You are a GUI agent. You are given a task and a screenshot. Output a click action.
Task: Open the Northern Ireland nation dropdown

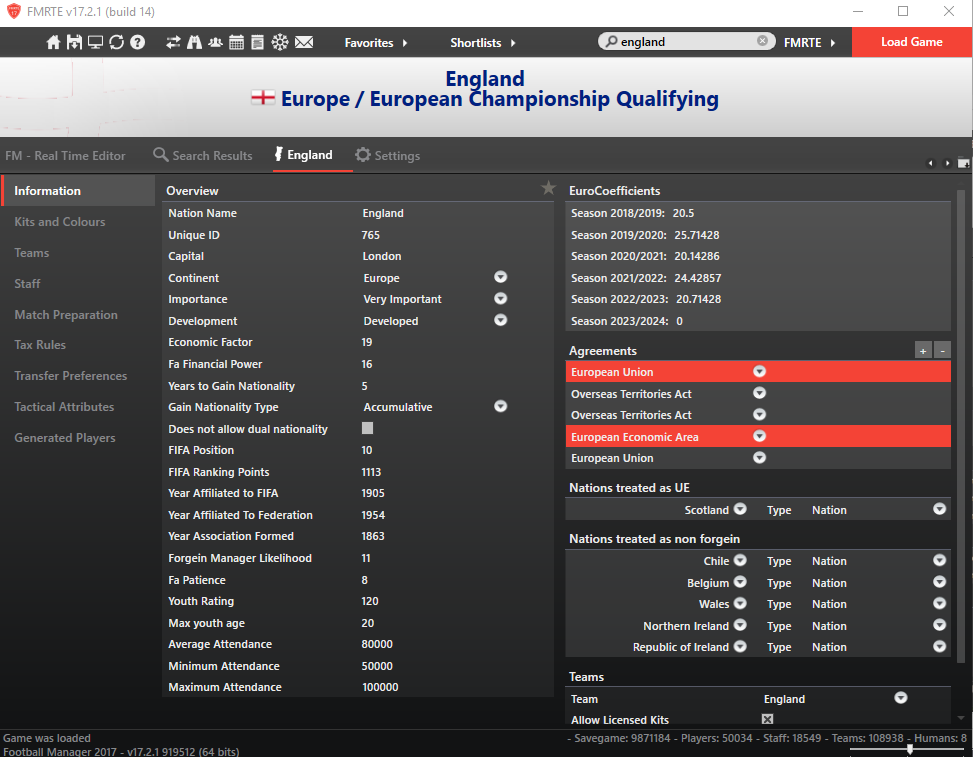[740, 625]
